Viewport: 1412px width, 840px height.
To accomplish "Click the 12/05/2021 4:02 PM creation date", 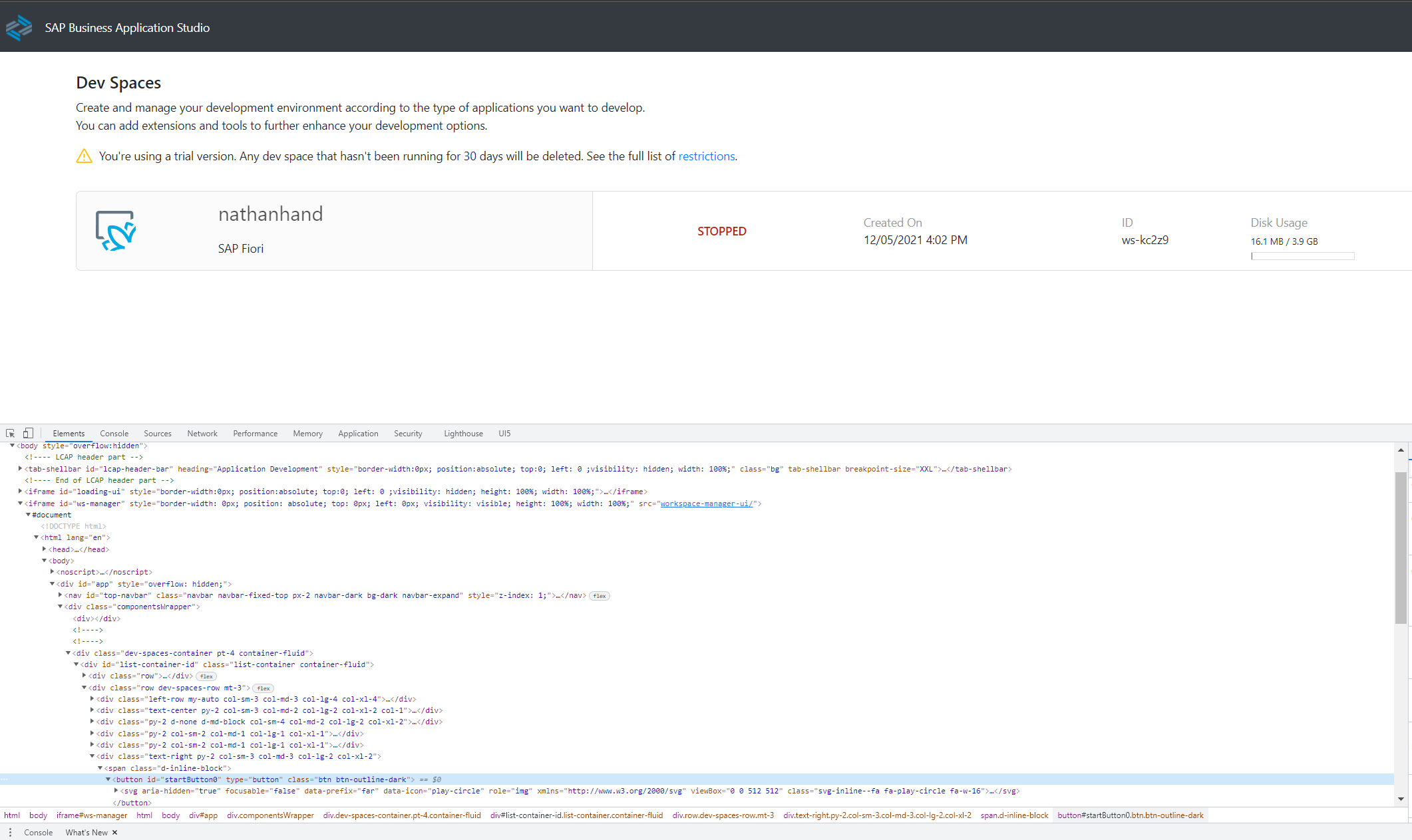I will (916, 240).
